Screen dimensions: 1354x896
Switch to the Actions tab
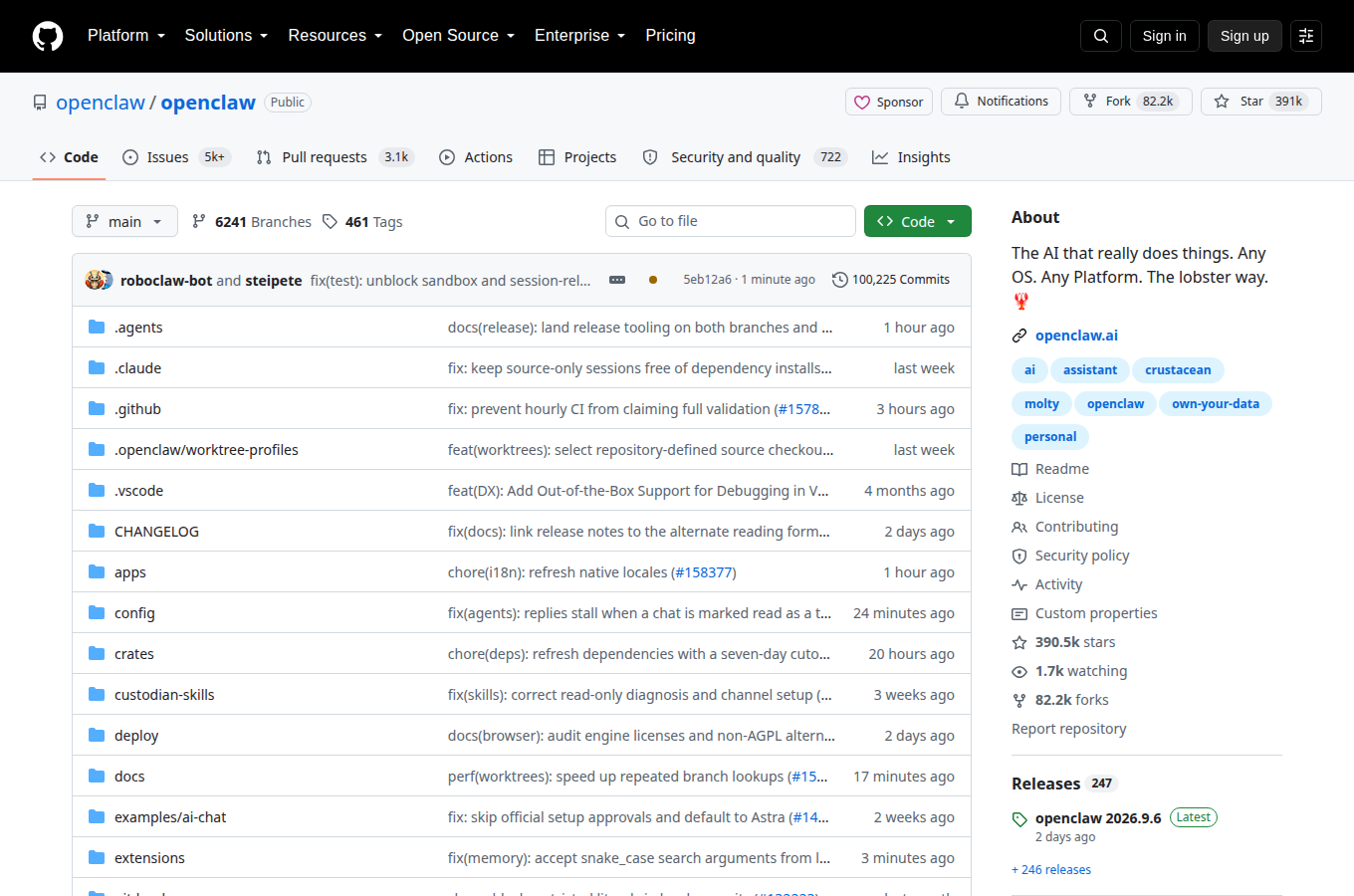coord(476,157)
